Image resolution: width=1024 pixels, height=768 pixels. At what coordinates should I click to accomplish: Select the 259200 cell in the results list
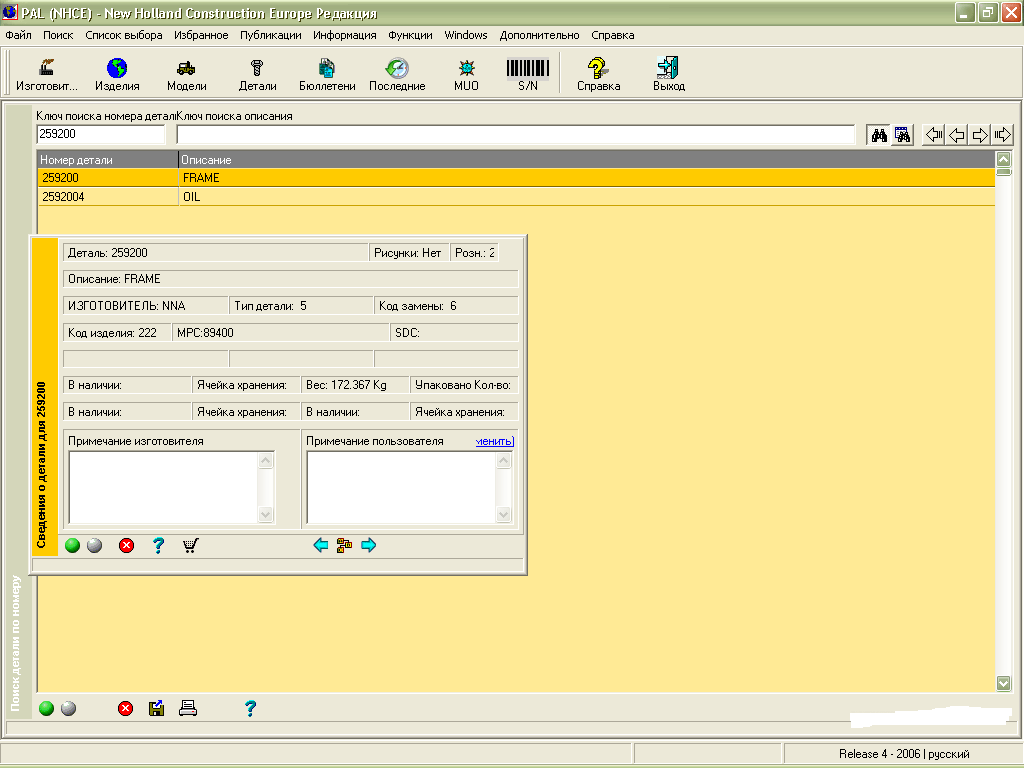point(108,178)
